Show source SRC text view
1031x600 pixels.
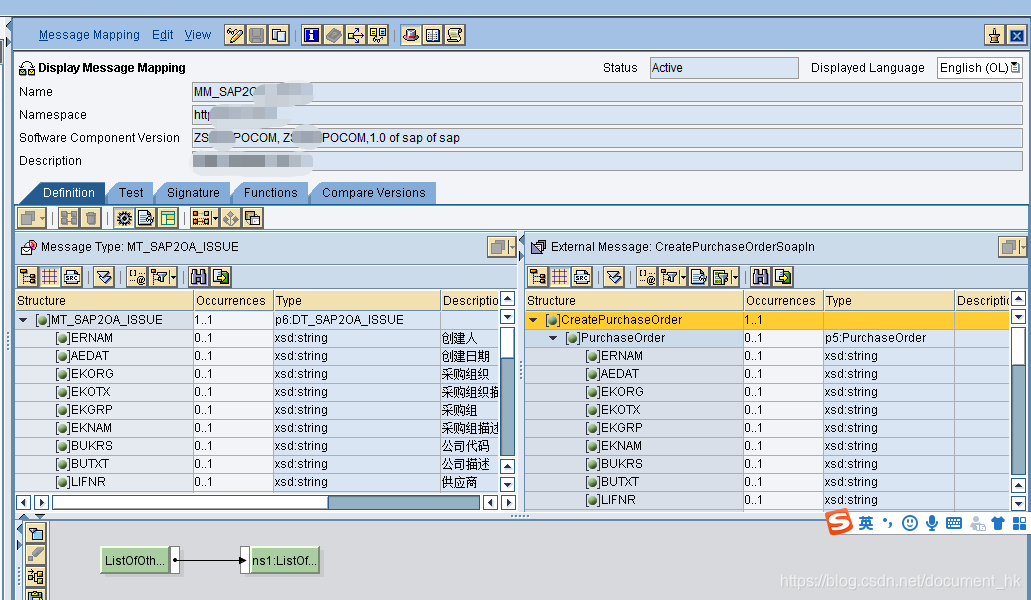(72, 277)
